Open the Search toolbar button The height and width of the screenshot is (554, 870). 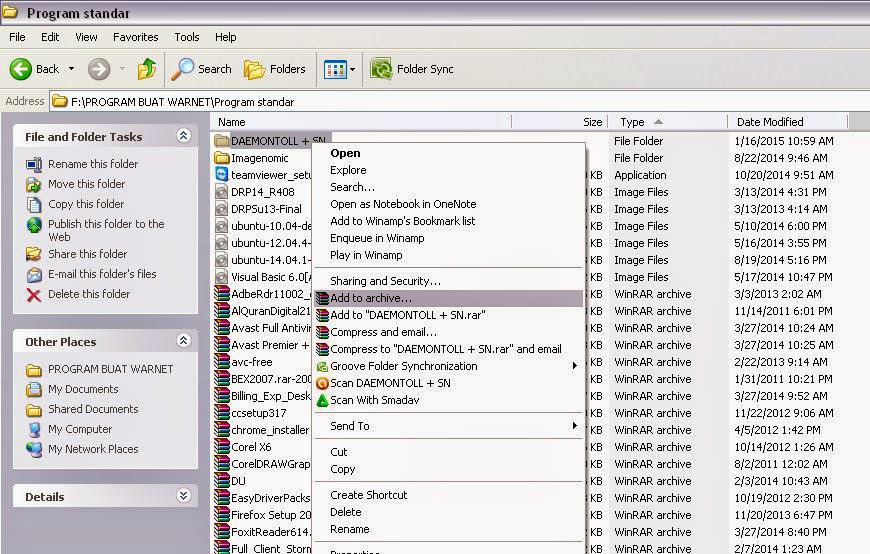tap(201, 69)
